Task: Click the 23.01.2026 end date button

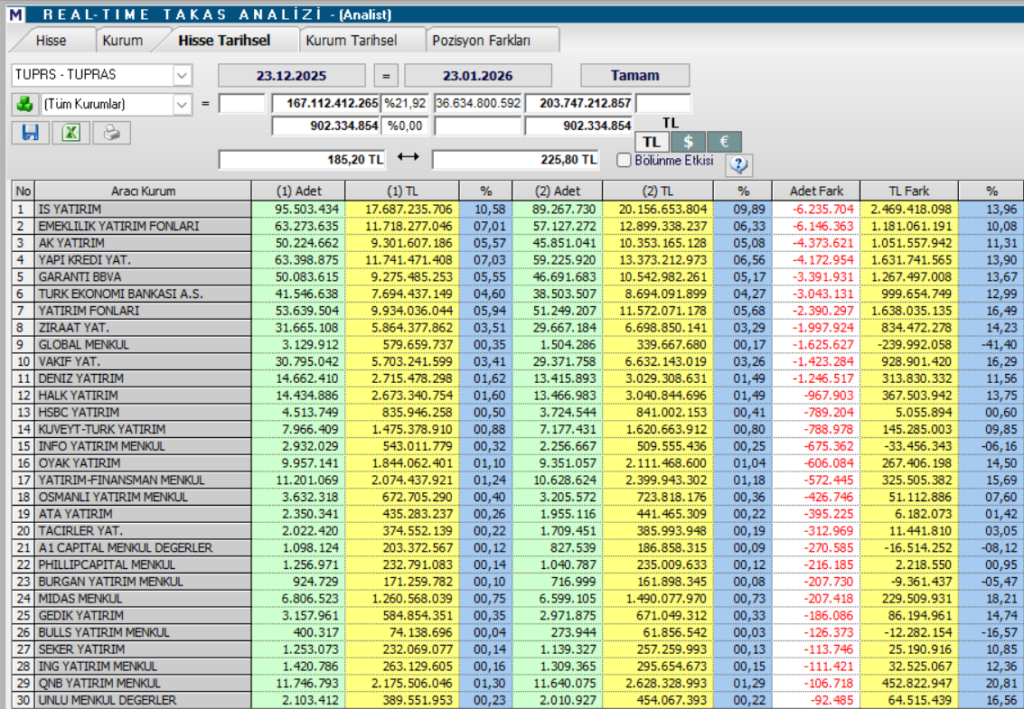Action: pos(477,75)
